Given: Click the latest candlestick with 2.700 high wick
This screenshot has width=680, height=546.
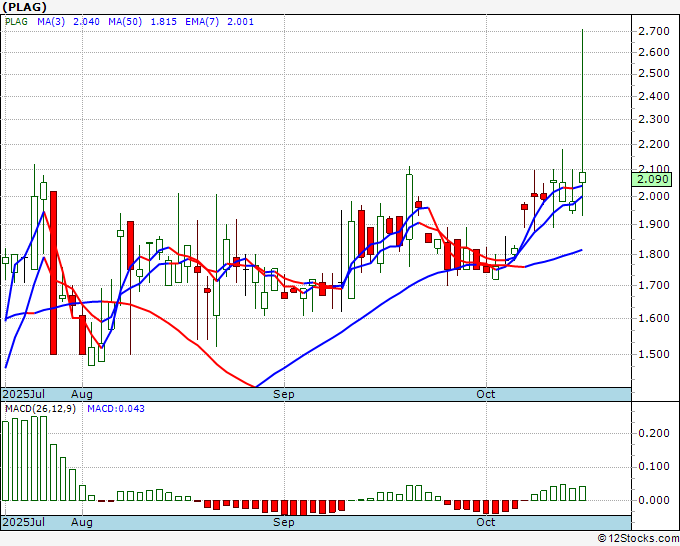Looking at the screenshot, I should 582,177.
